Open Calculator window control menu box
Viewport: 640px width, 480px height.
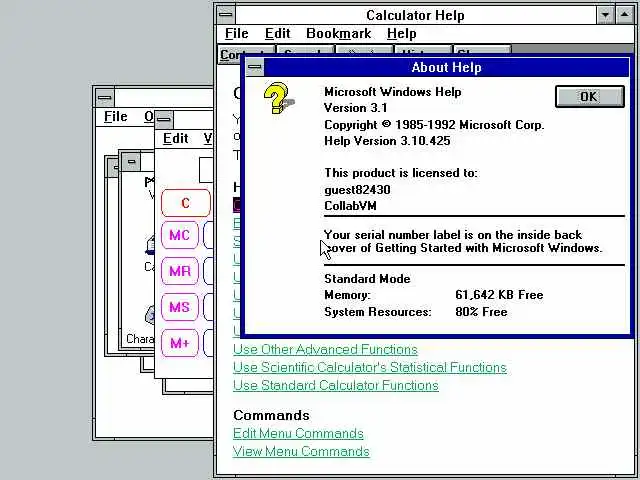click(164, 120)
